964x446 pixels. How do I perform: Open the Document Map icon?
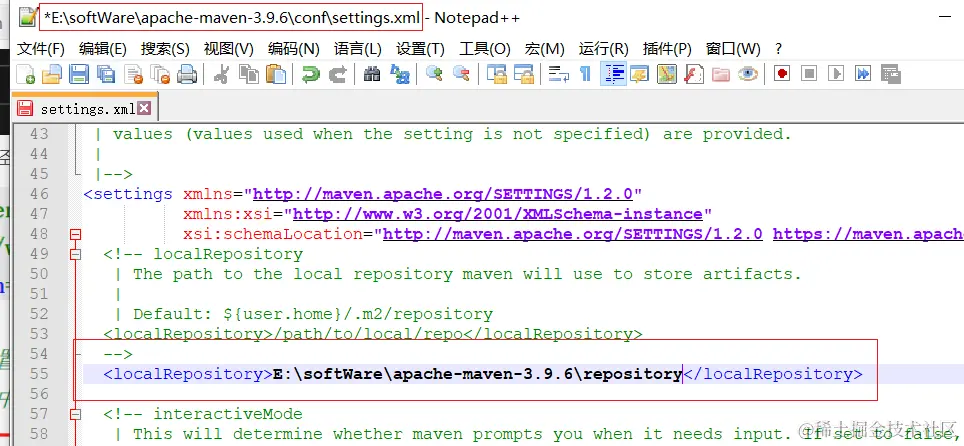click(x=666, y=74)
